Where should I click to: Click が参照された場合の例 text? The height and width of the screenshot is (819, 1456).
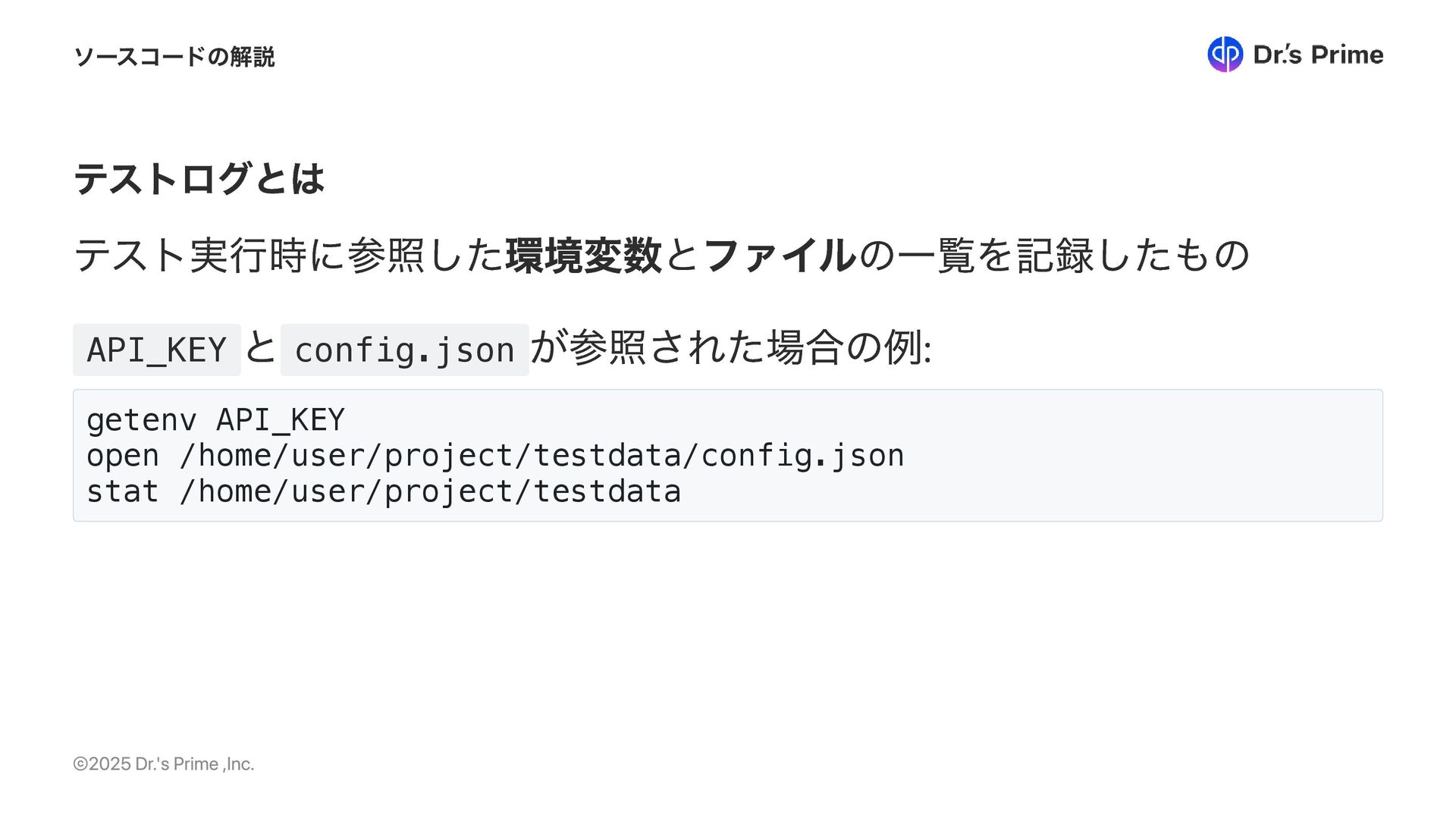point(730,348)
